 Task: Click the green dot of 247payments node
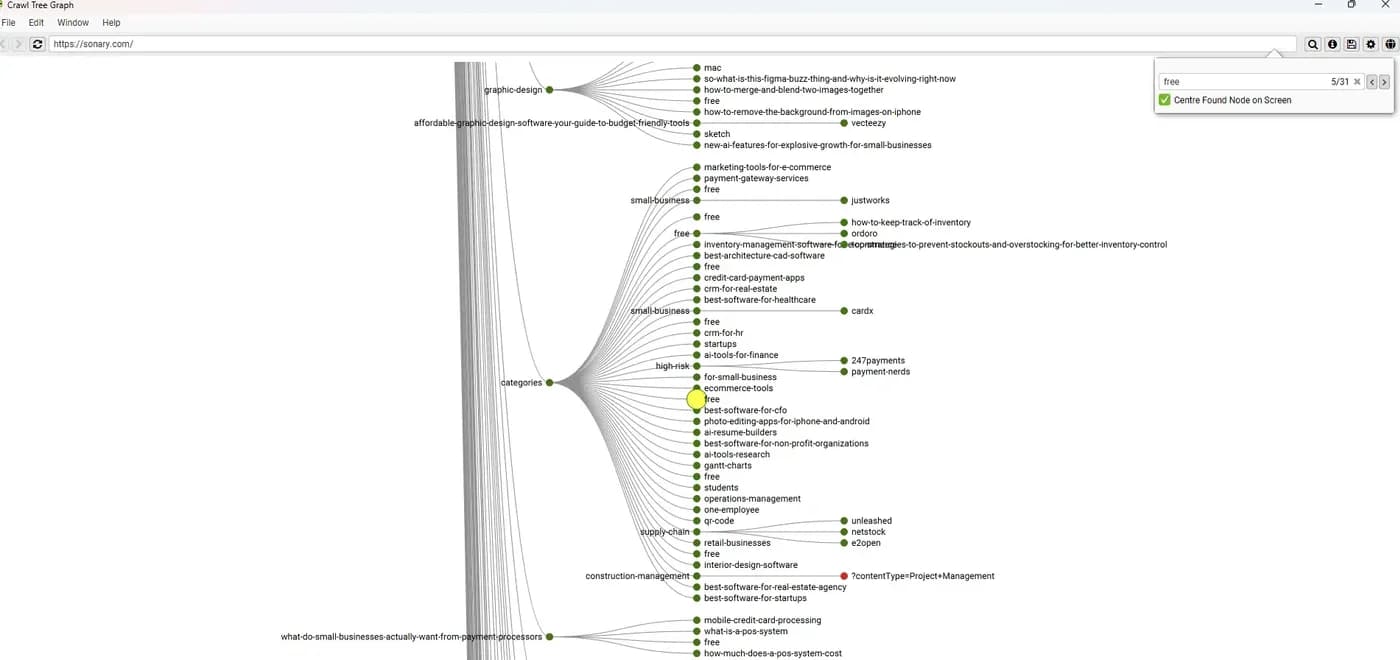click(844, 360)
